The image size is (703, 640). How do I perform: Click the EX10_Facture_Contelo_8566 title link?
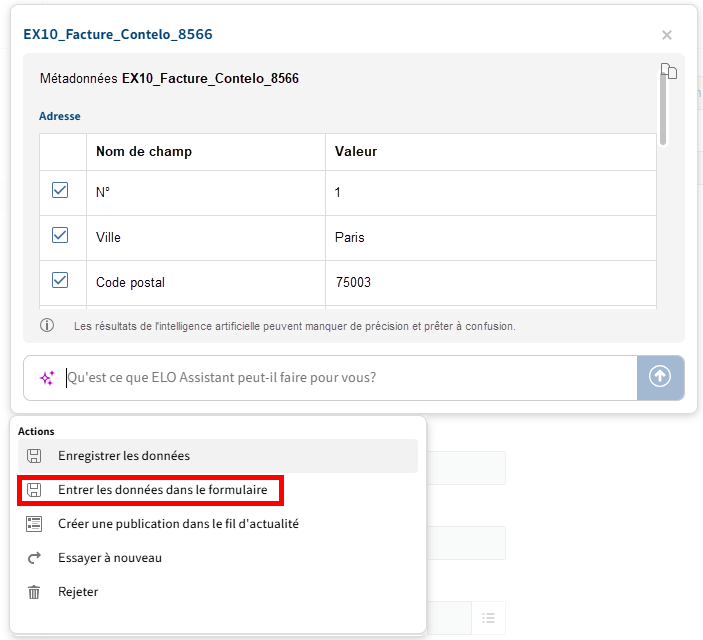coord(118,35)
